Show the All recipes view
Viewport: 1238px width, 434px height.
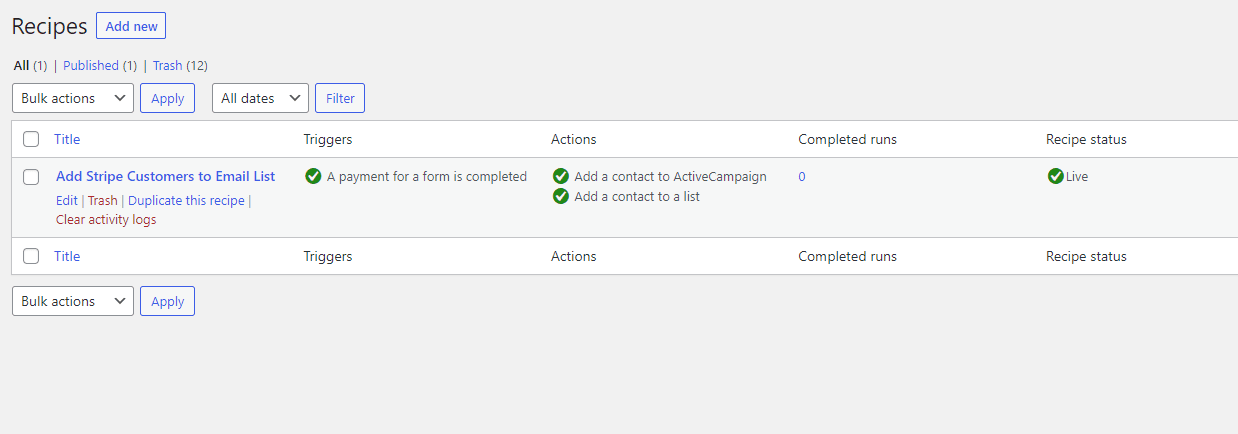click(21, 66)
